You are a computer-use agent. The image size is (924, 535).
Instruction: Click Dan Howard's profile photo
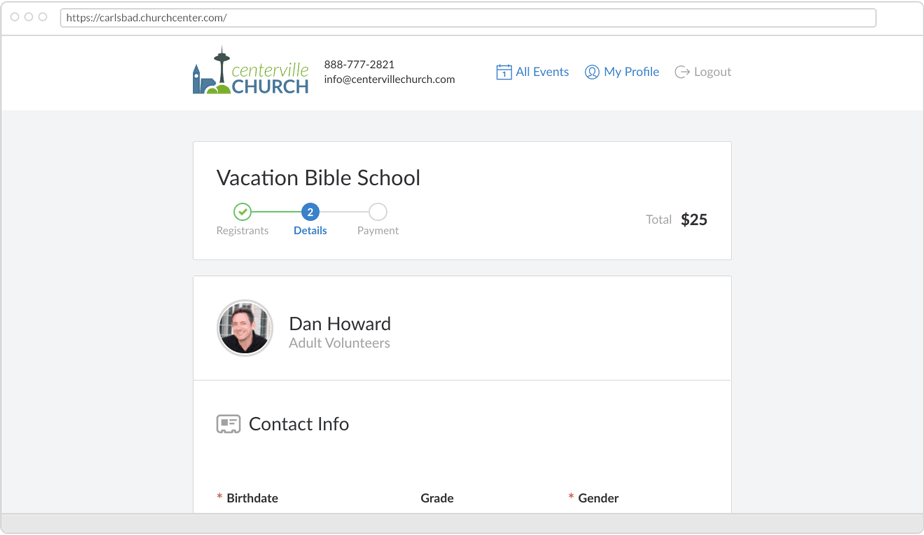coord(245,328)
